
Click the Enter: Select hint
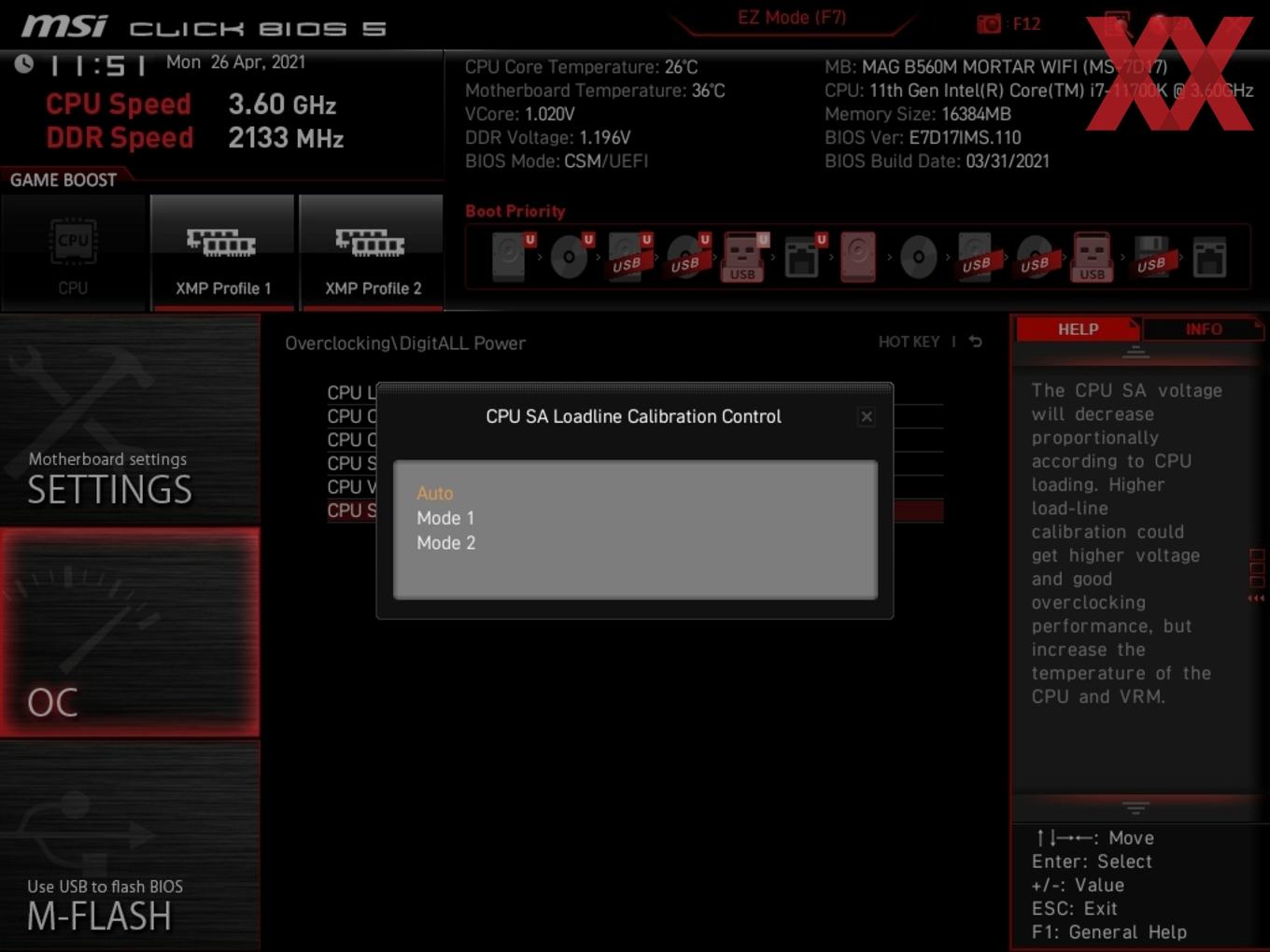click(1092, 861)
